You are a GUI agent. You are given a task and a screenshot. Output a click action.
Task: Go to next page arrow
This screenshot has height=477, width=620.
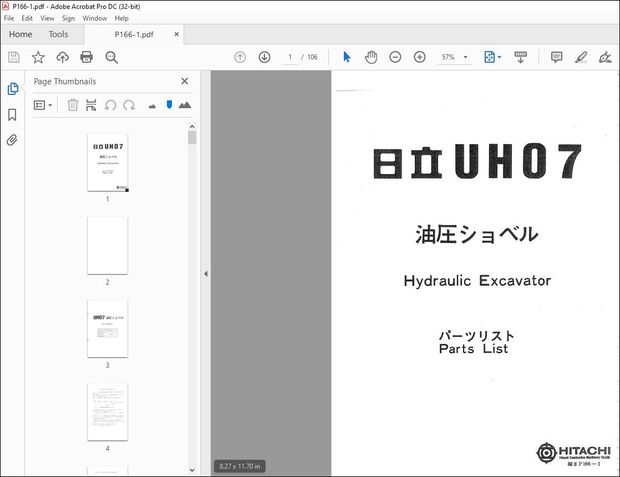tap(264, 57)
